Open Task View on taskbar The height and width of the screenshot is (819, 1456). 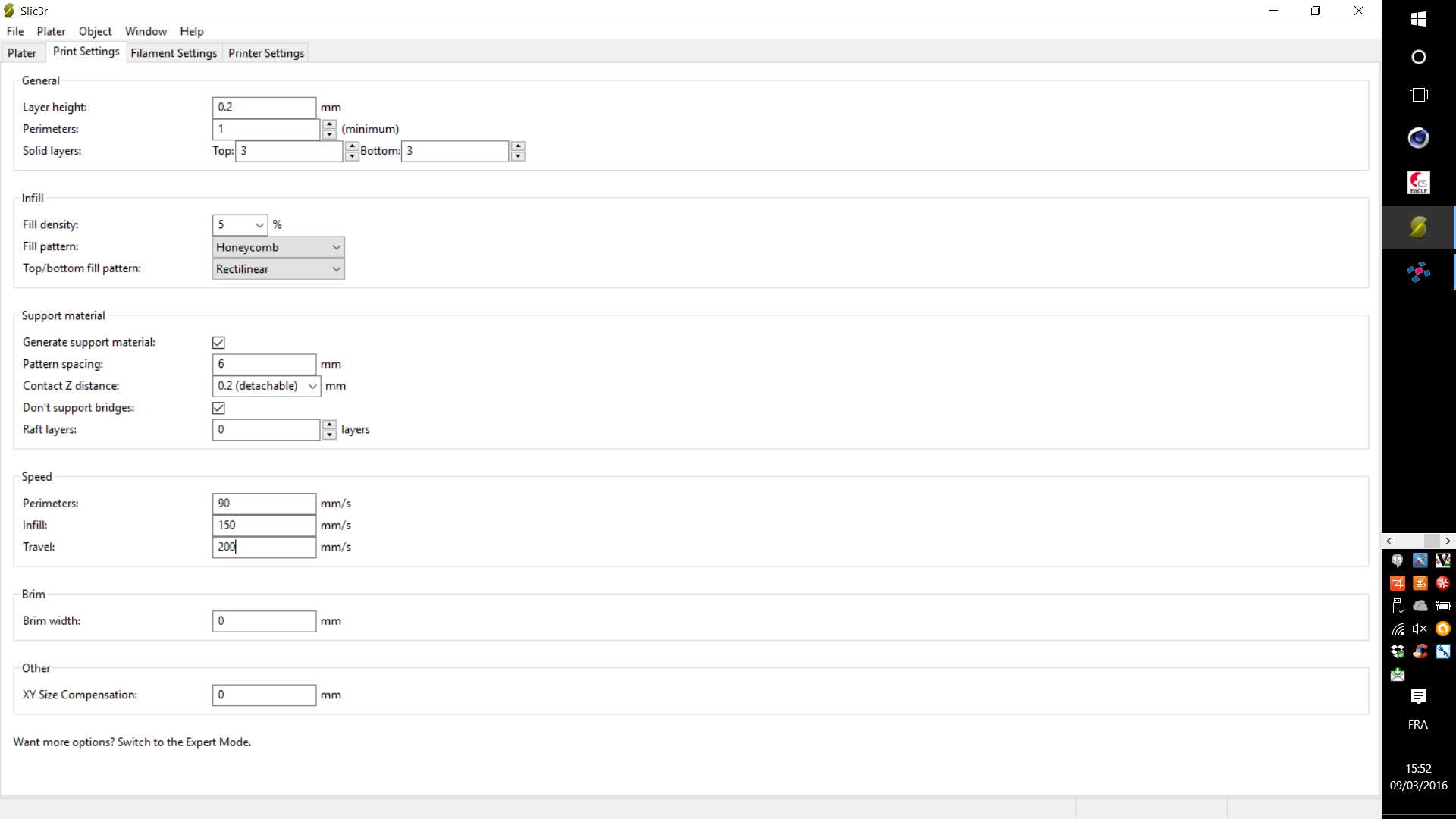click(x=1418, y=95)
